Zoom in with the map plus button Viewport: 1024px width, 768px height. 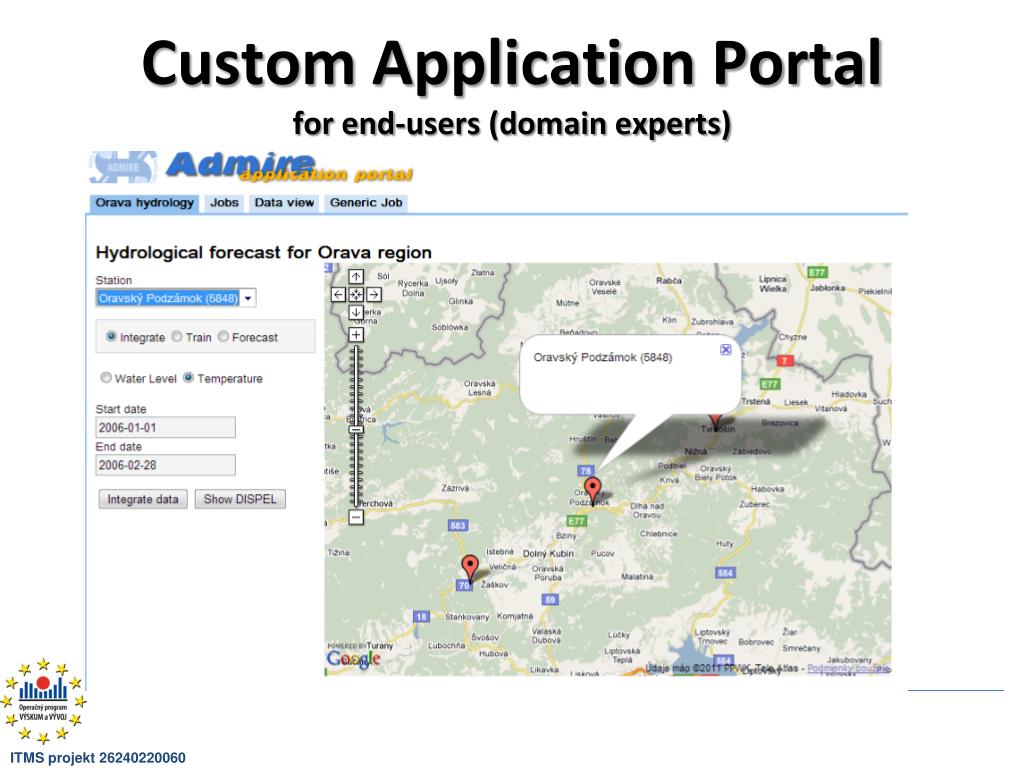tap(356, 335)
